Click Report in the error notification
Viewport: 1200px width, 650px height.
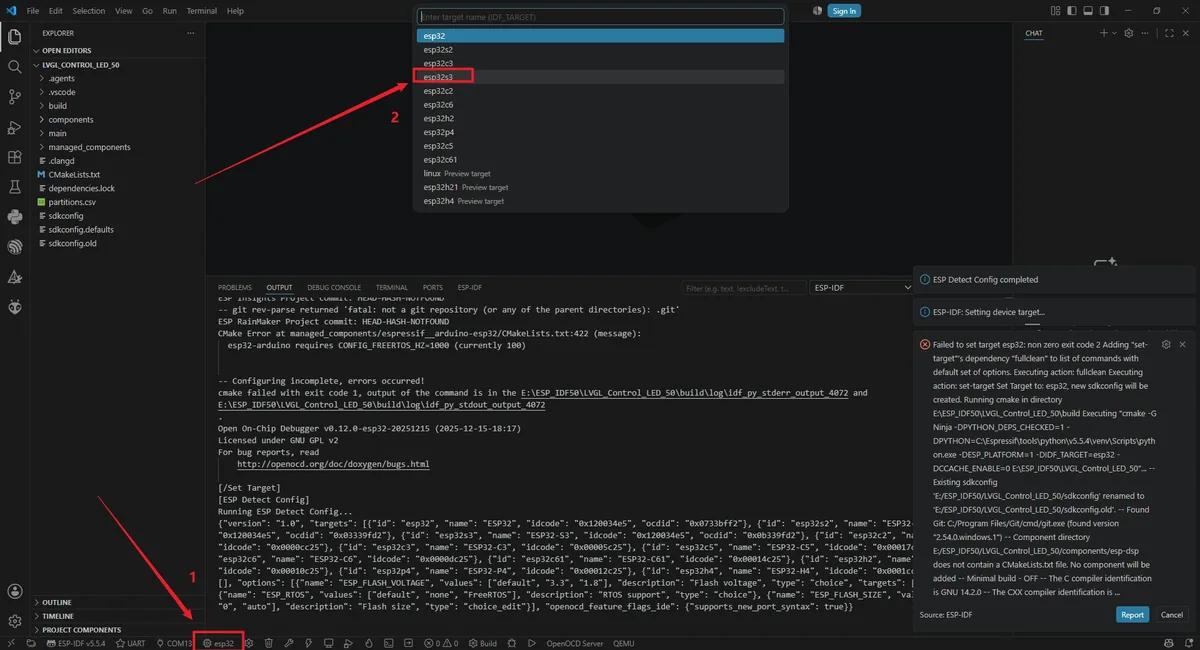pyautogui.click(x=1132, y=615)
